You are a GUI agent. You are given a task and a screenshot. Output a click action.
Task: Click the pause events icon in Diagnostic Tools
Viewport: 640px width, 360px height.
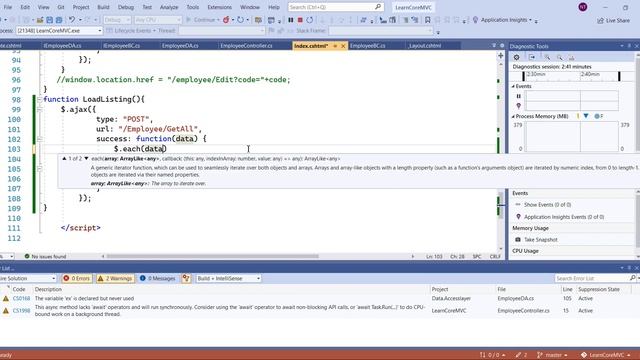click(x=519, y=96)
